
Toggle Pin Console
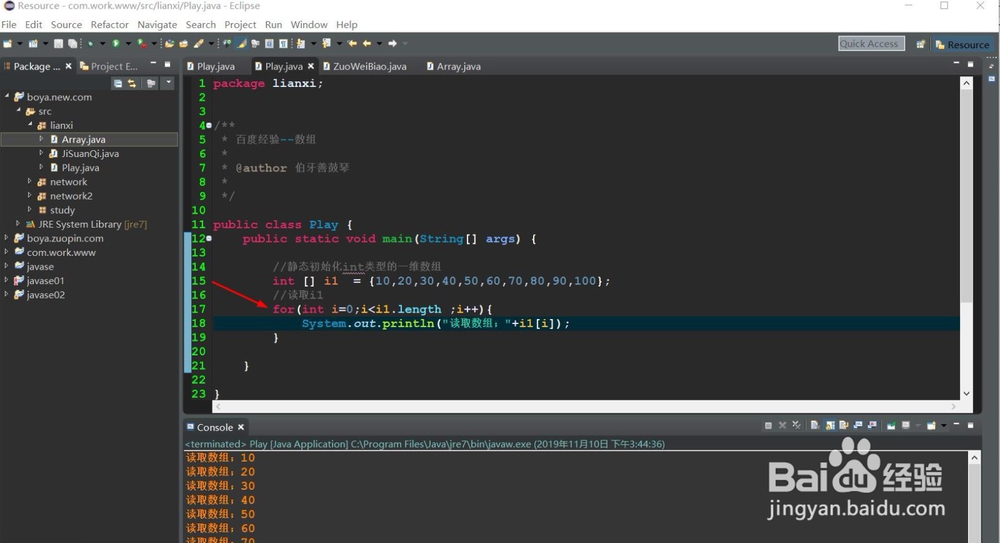pyautogui.click(x=891, y=425)
